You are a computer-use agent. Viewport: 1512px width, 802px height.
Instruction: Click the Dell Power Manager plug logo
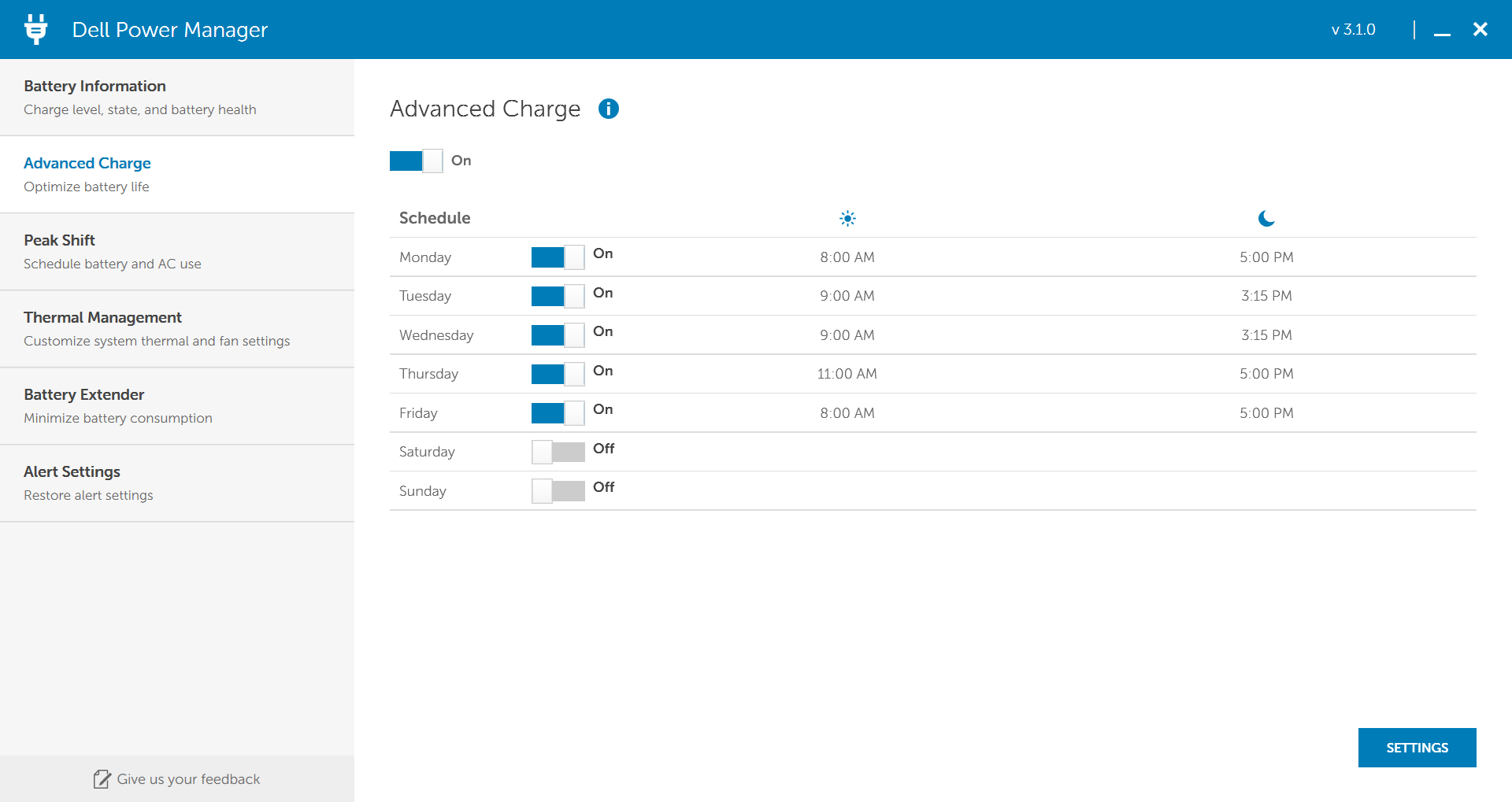coord(35,29)
